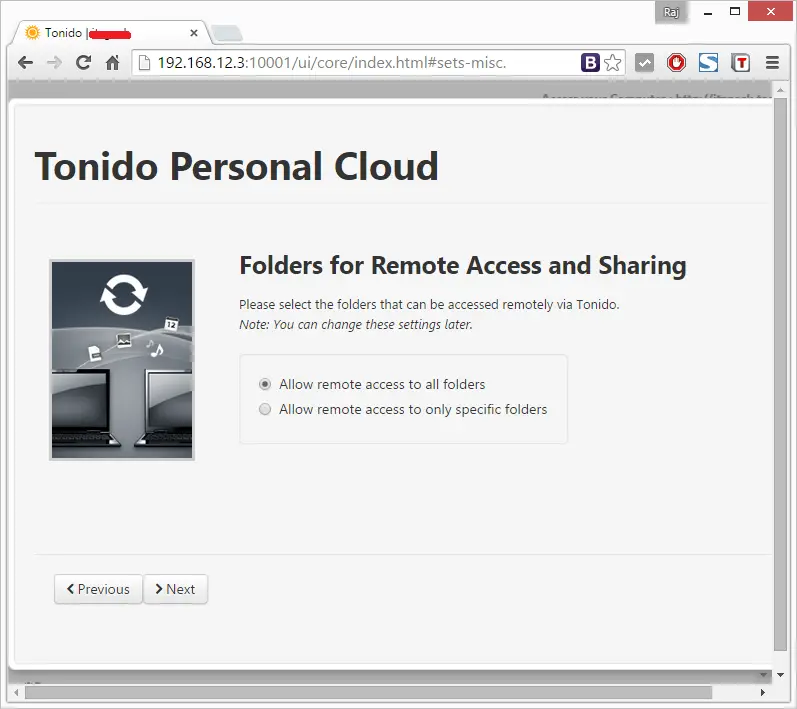This screenshot has height=709, width=797.
Task: Open the red stop-hand ad blocker icon
Action: point(677,63)
